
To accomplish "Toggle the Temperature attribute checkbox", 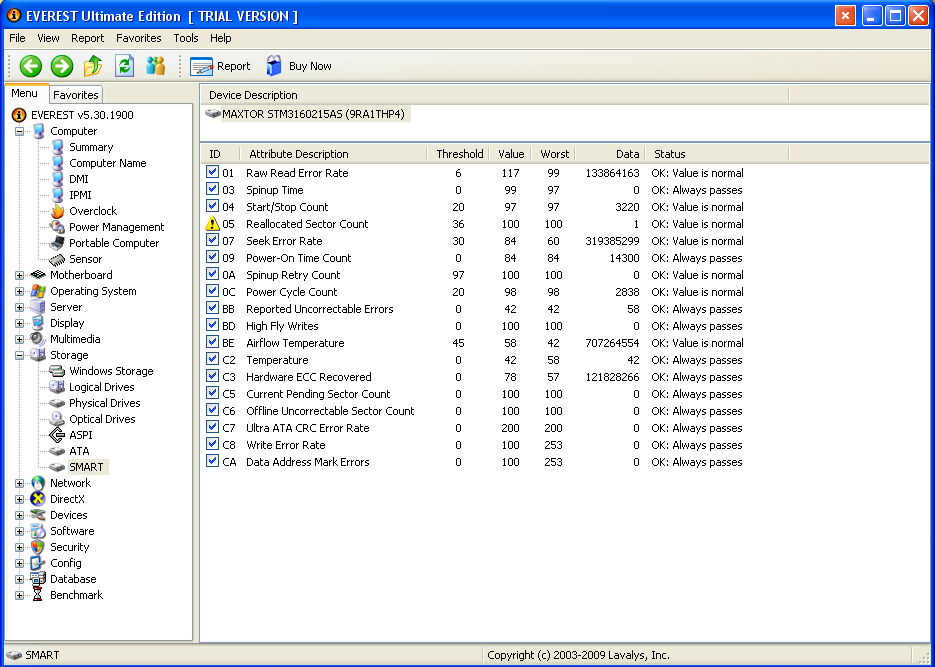I will 212,360.
